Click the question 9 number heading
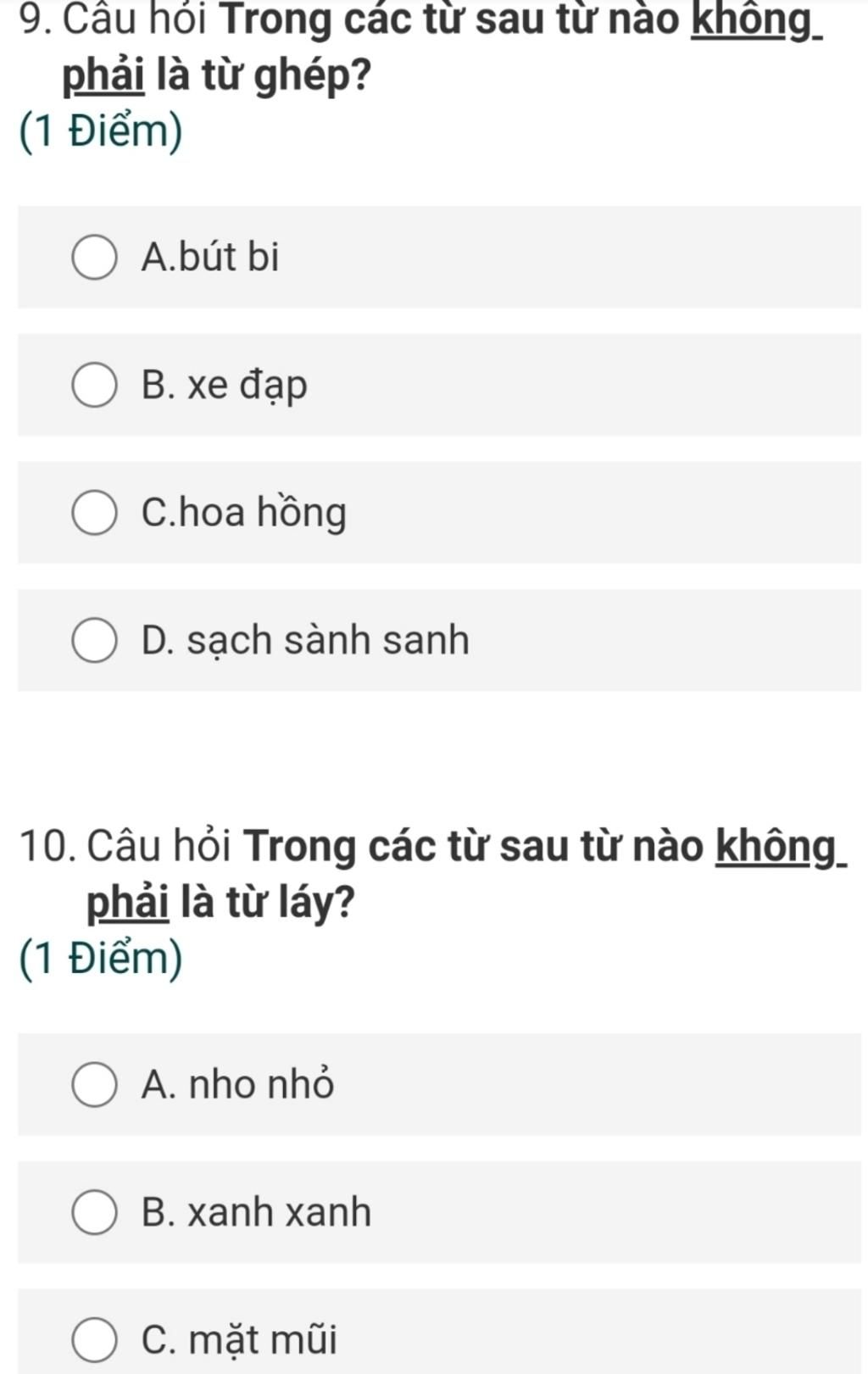Screen dimensions: 868x1374 coord(36,19)
